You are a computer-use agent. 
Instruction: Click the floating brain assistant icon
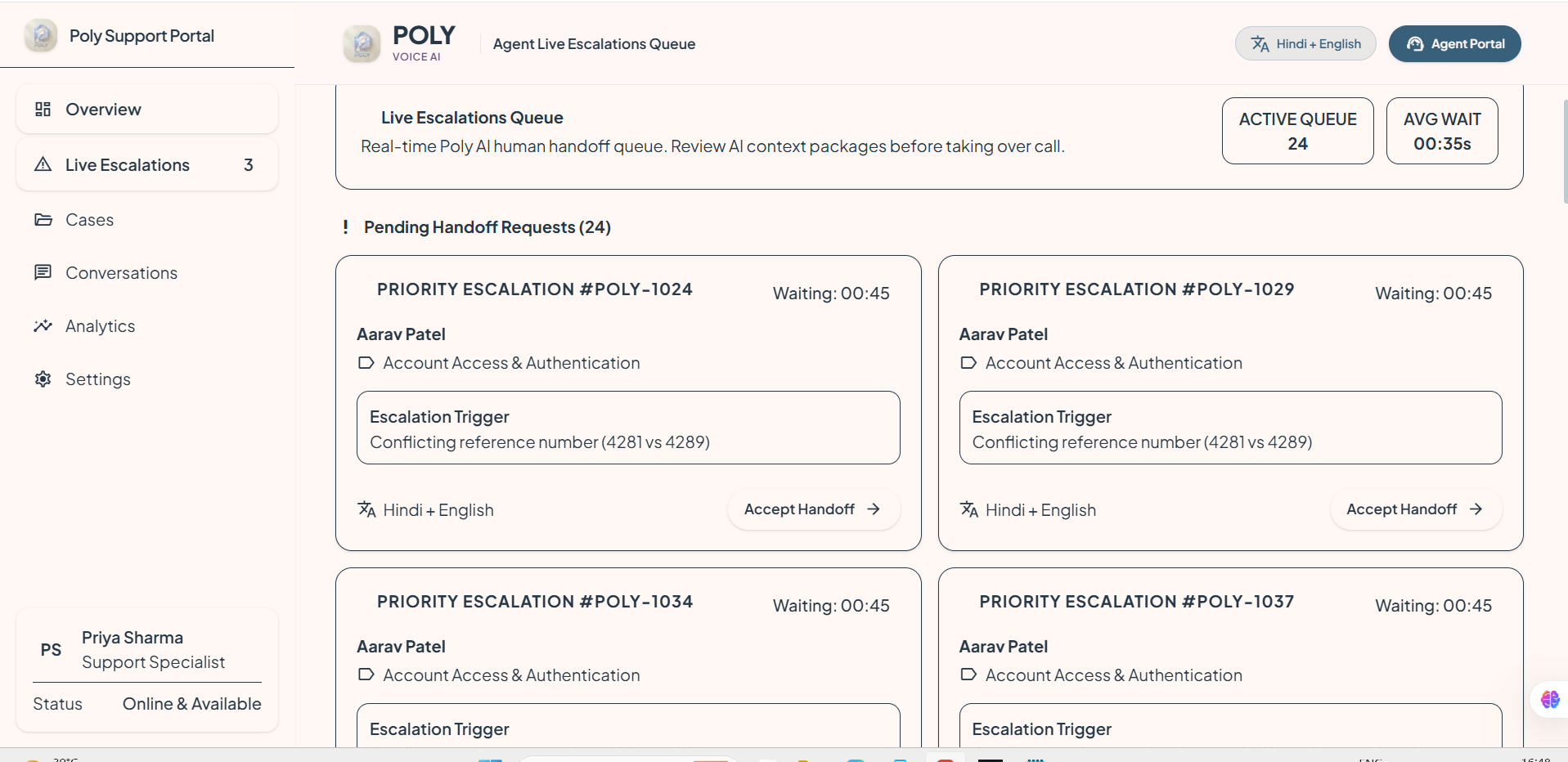1550,699
